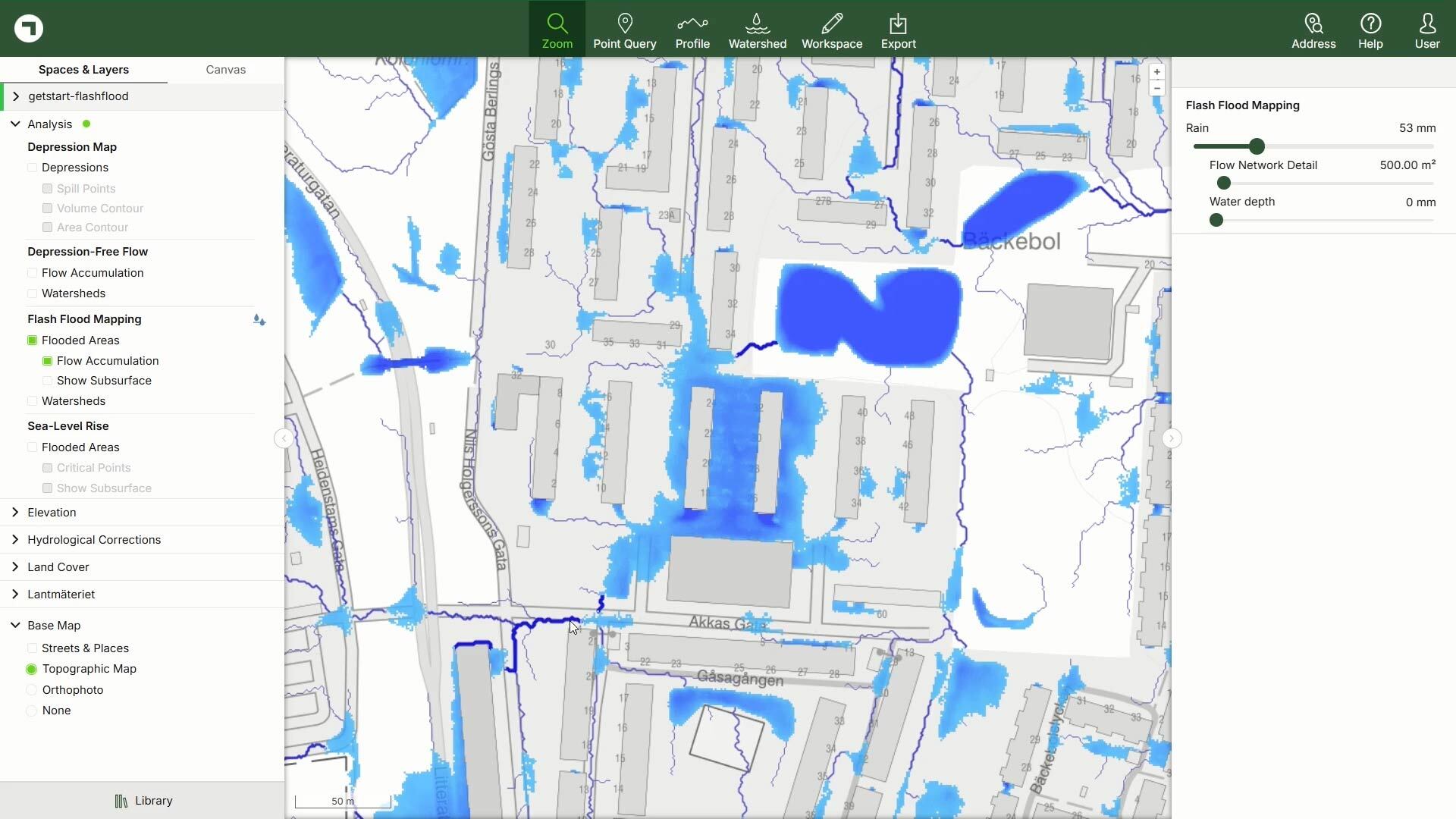The image size is (1456, 819).
Task: Expand the Hydrological Corrections group
Action: pyautogui.click(x=15, y=540)
